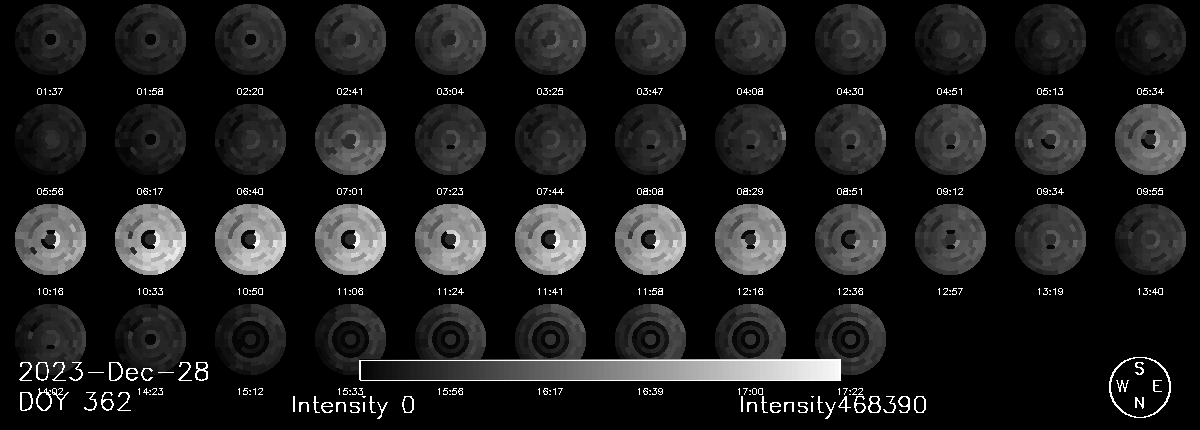Screen dimensions: 1200x430
Task: Click the 'Intensity468390' maximum label
Action: pos(832,405)
